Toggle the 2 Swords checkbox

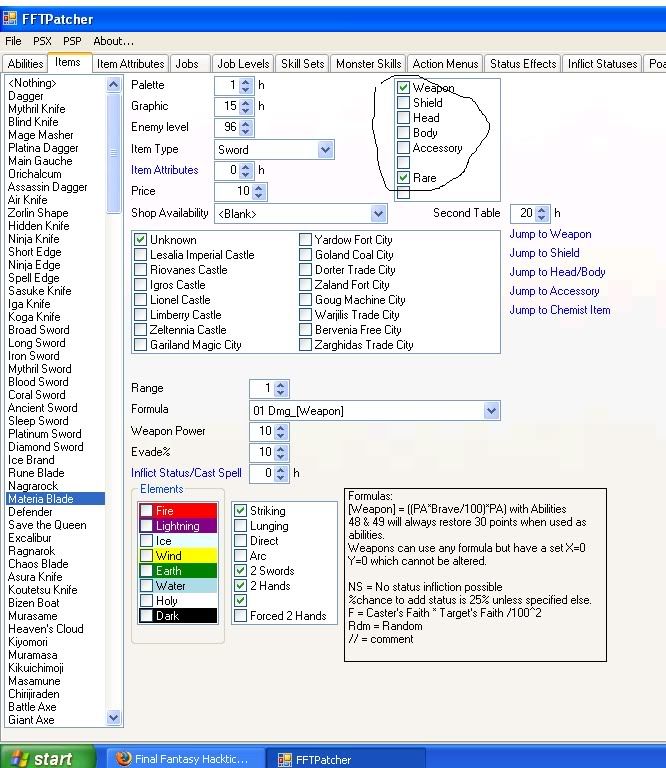click(x=240, y=571)
